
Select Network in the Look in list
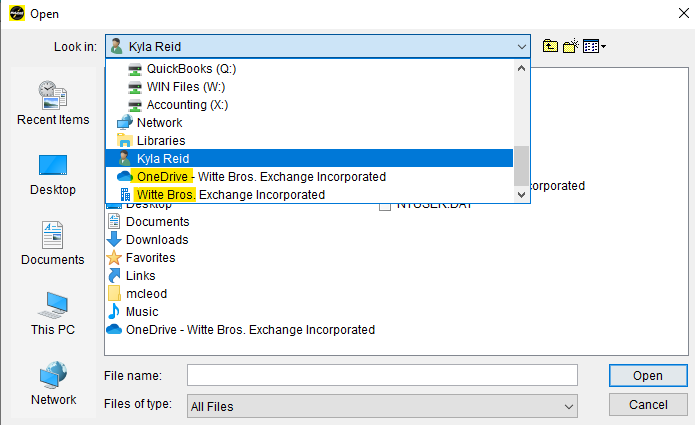310,123
